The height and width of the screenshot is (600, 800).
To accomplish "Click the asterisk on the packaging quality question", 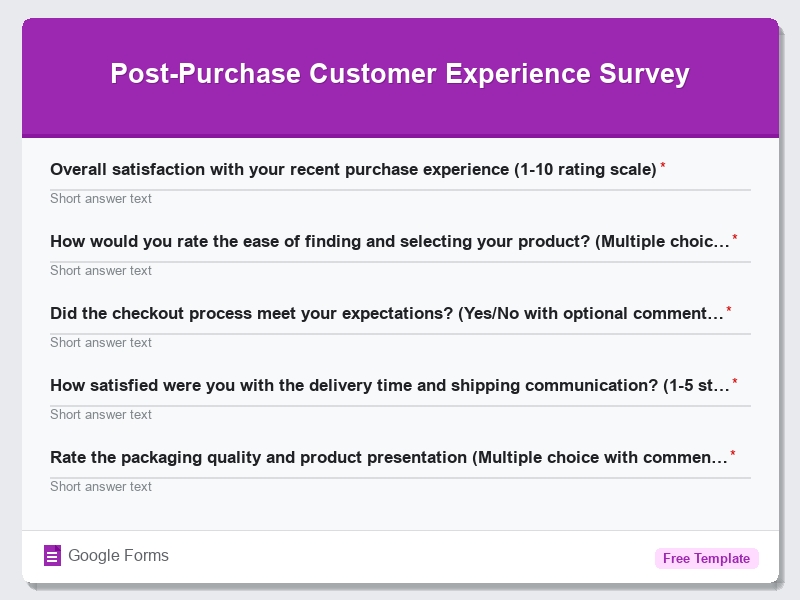I will point(735,453).
